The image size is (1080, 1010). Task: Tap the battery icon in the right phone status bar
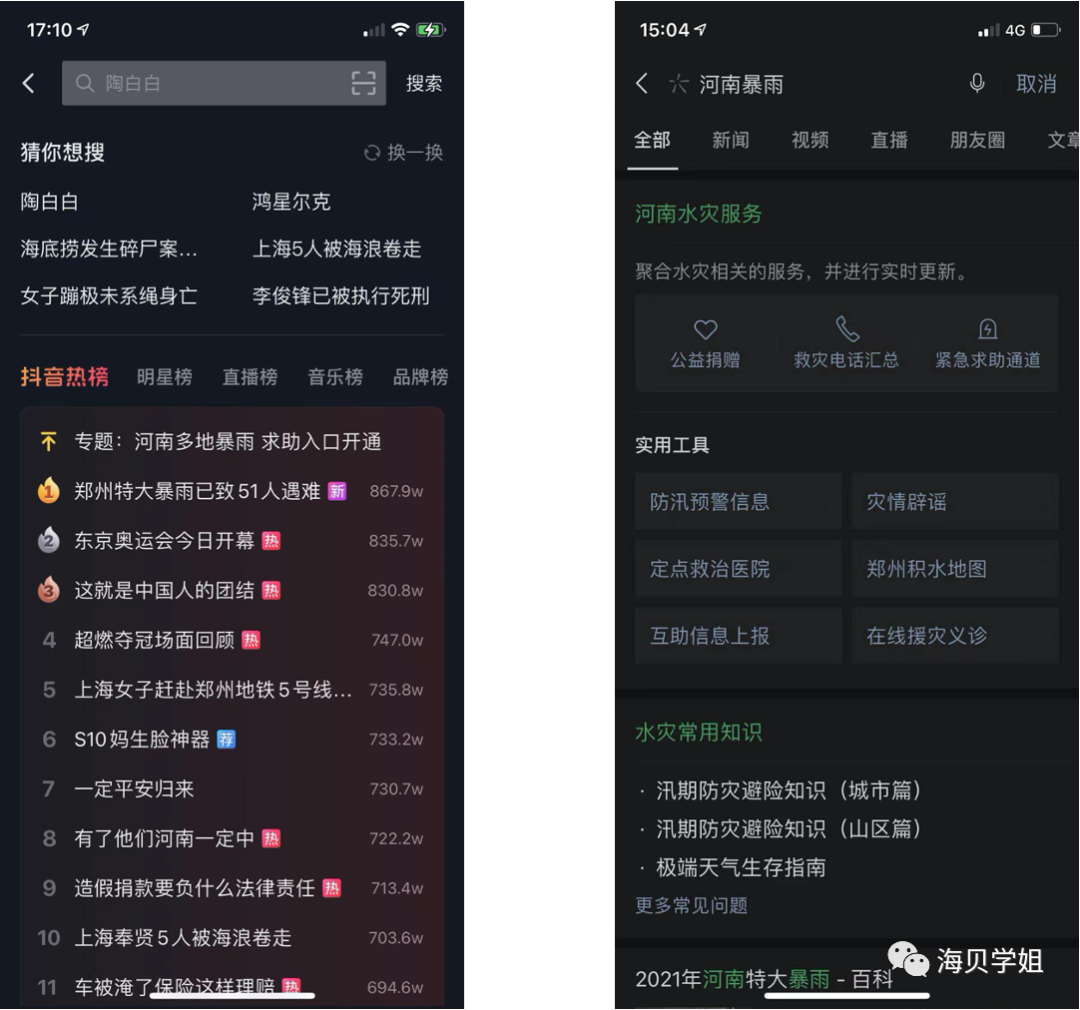point(1046,30)
